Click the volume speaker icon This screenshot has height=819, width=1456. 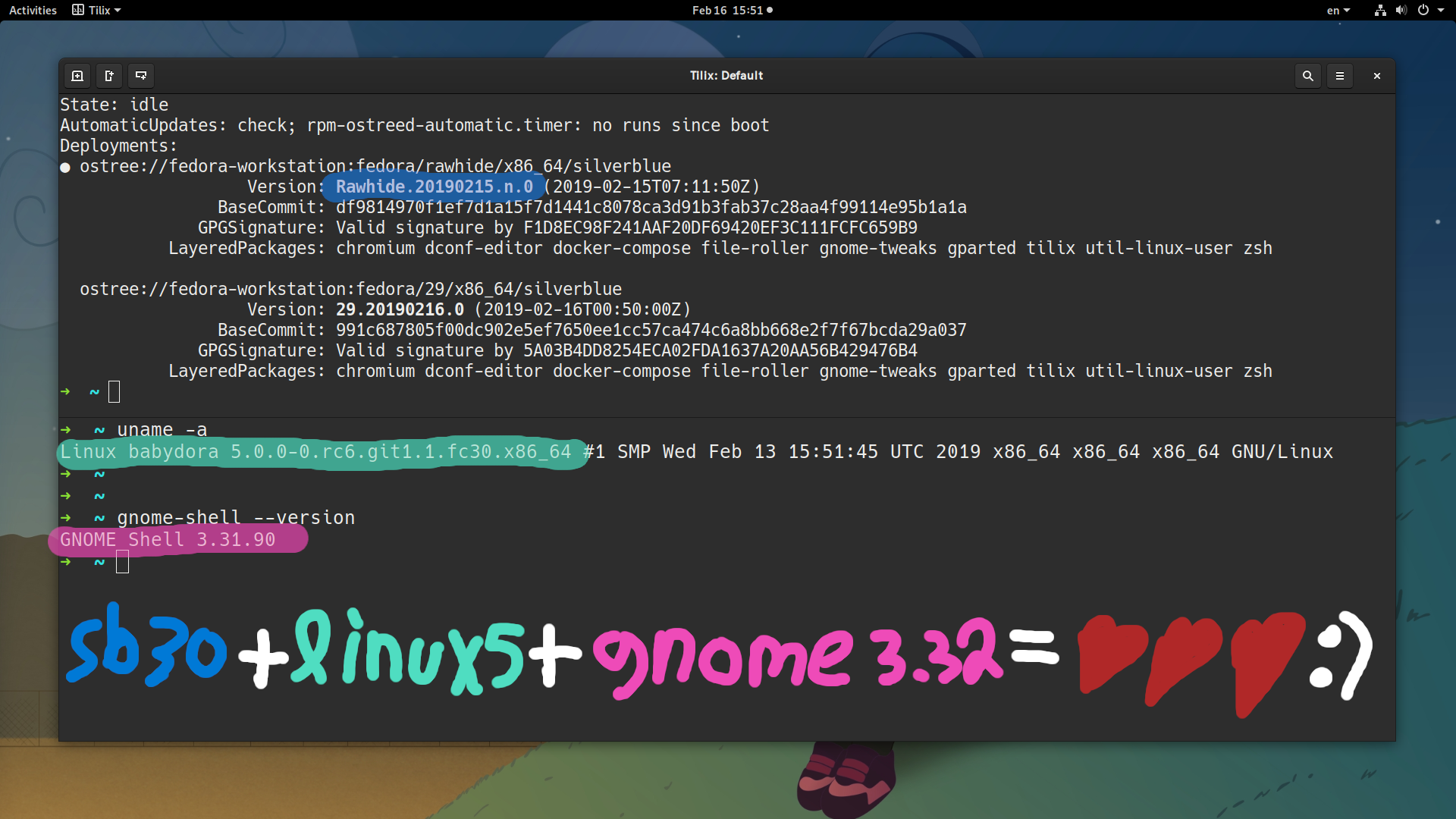point(1401,10)
